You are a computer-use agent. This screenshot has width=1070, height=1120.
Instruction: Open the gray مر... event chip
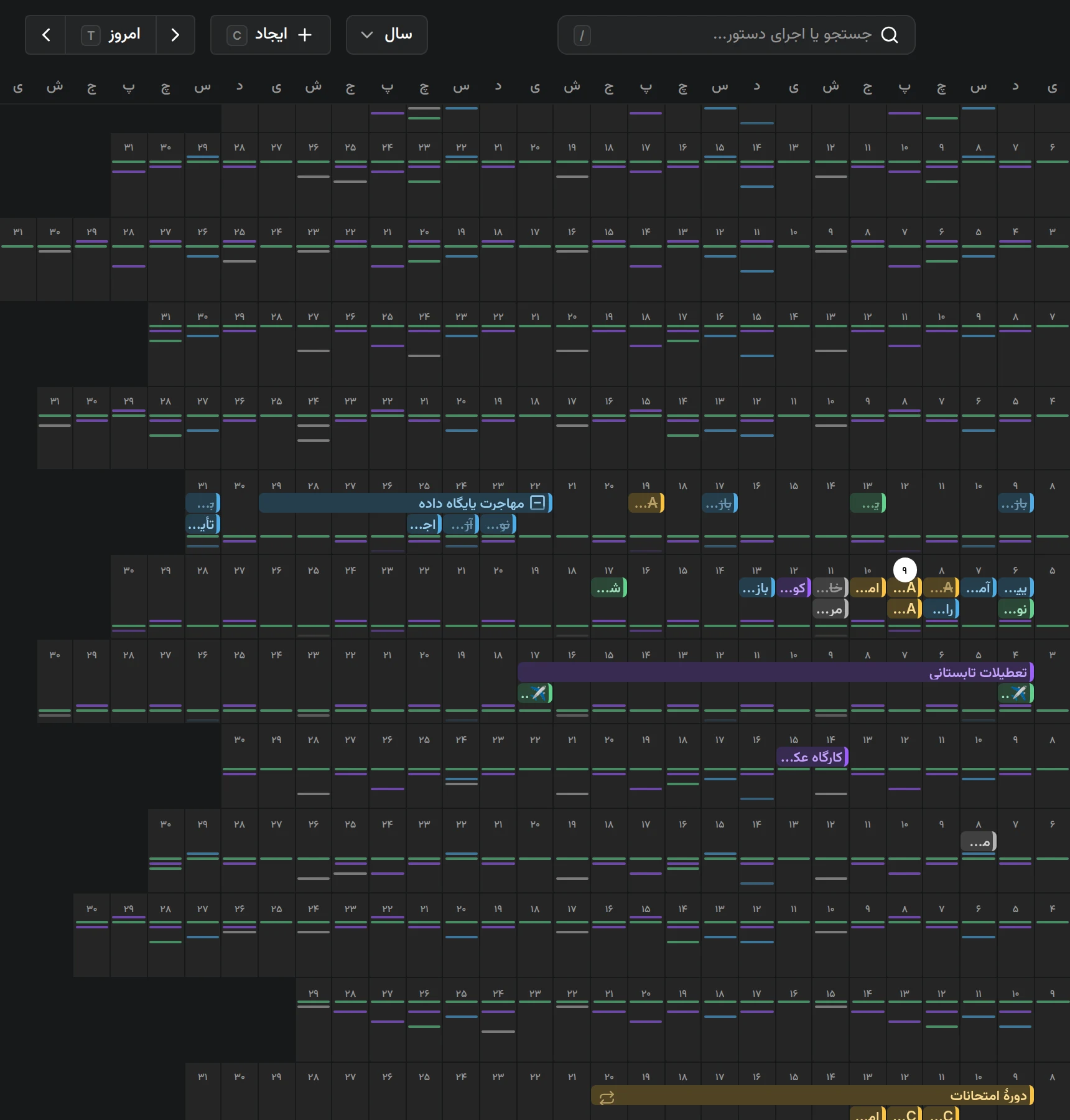(830, 609)
